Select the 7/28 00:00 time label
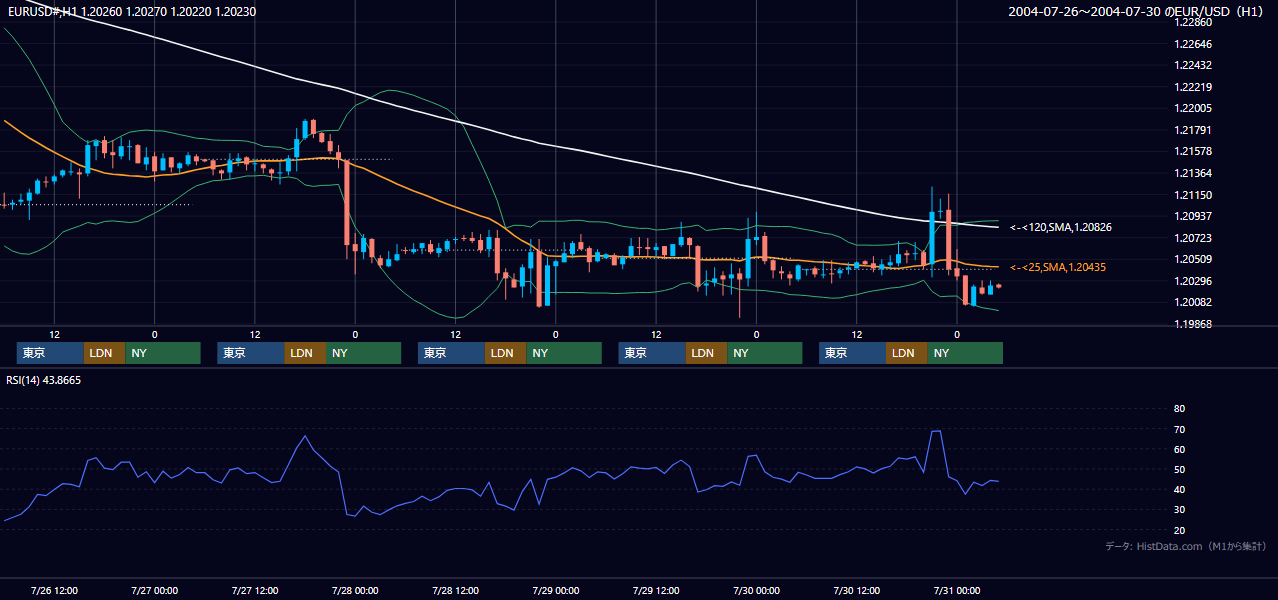 [355, 591]
